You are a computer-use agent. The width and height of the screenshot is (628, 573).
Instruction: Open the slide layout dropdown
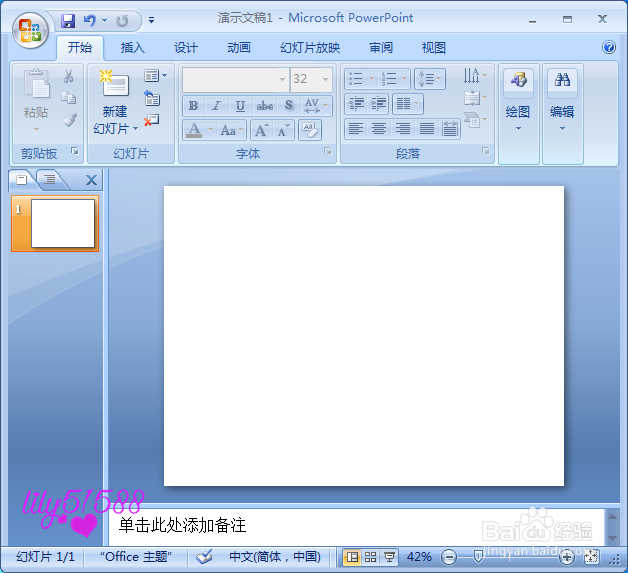click(155, 76)
